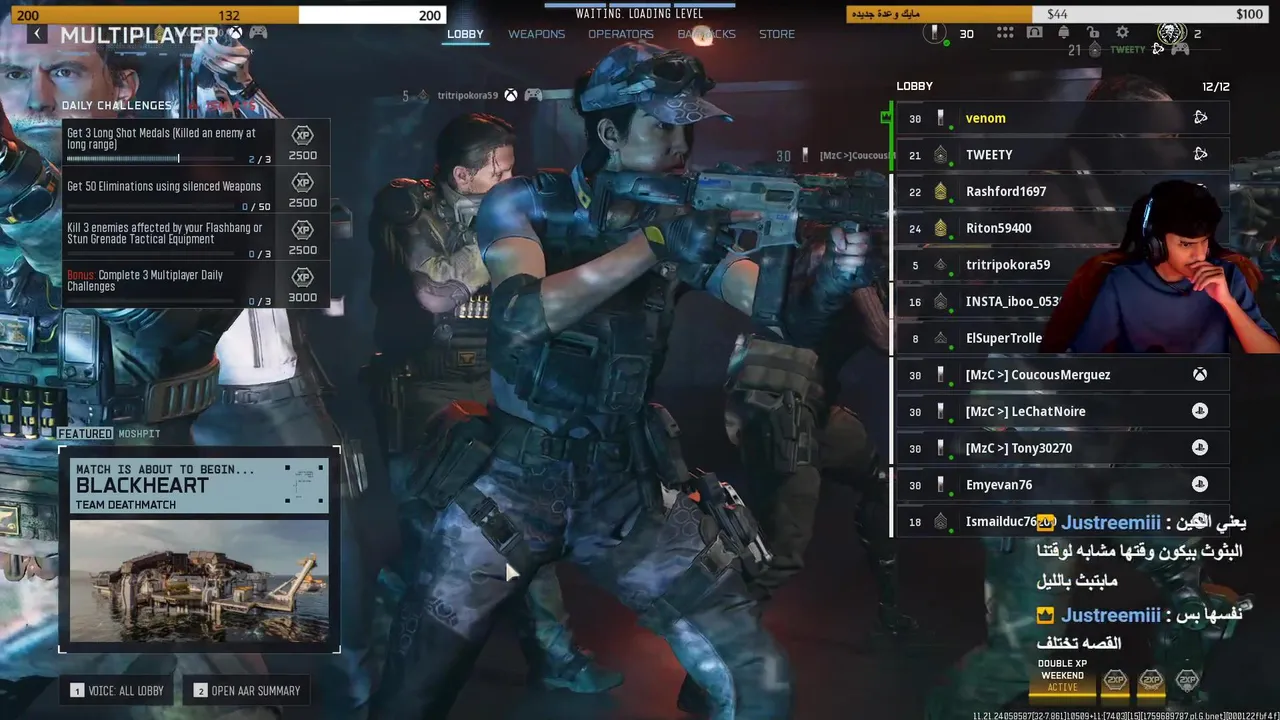The height and width of the screenshot is (720, 1280).
Task: Select player venom in lobby list
Action: click(1062, 118)
